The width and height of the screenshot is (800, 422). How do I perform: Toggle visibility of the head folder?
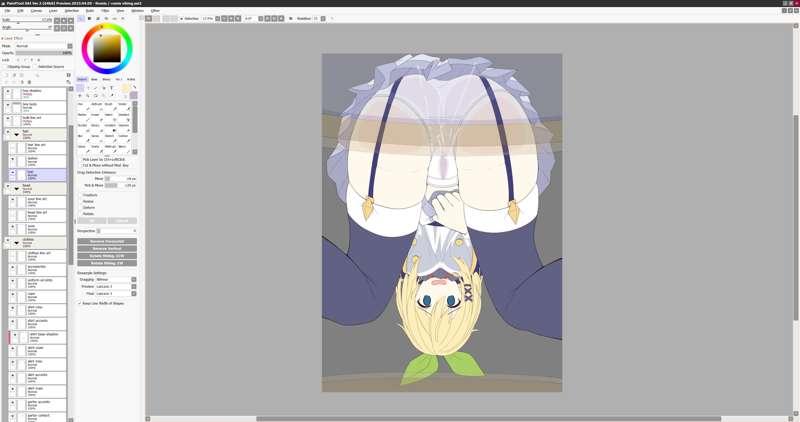[x=8, y=186]
